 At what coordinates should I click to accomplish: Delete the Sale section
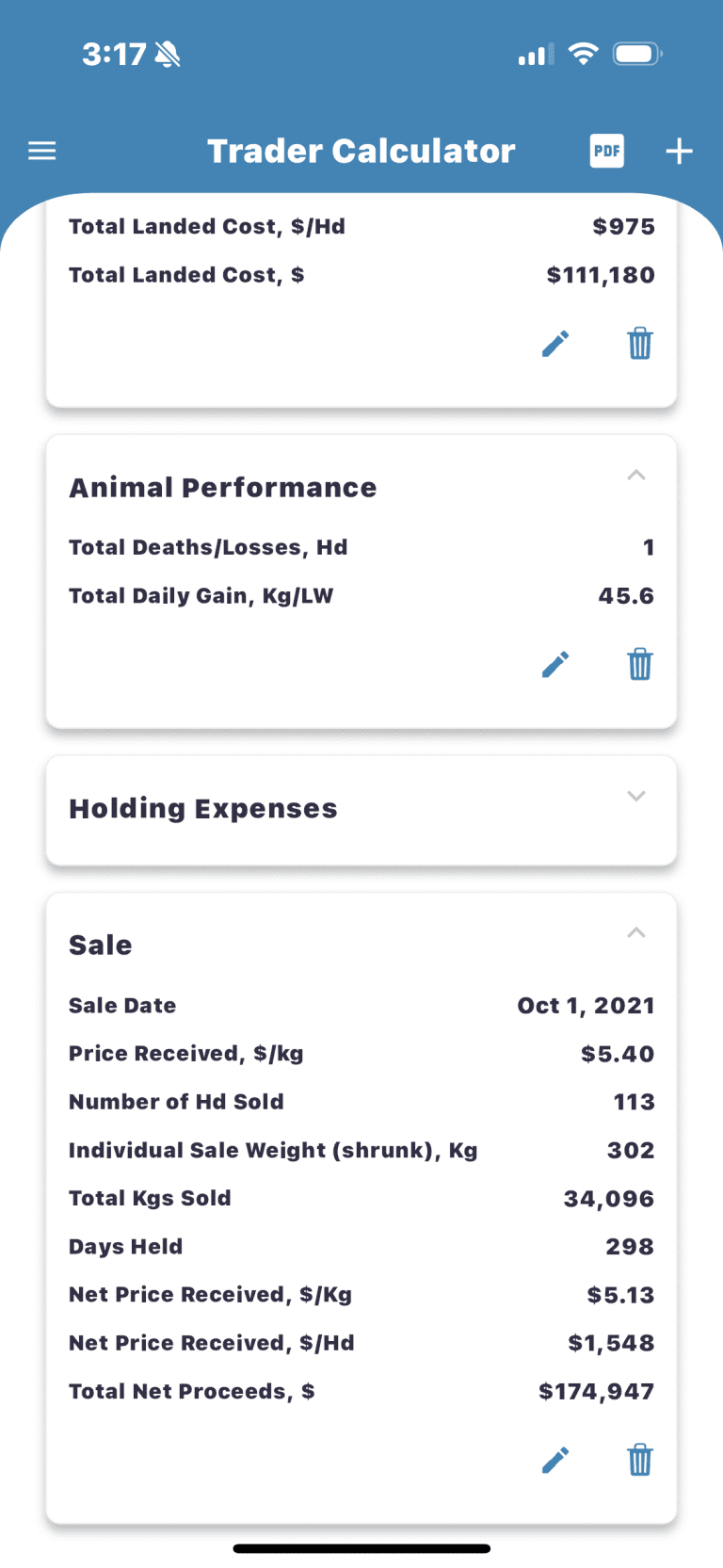[x=640, y=1461]
